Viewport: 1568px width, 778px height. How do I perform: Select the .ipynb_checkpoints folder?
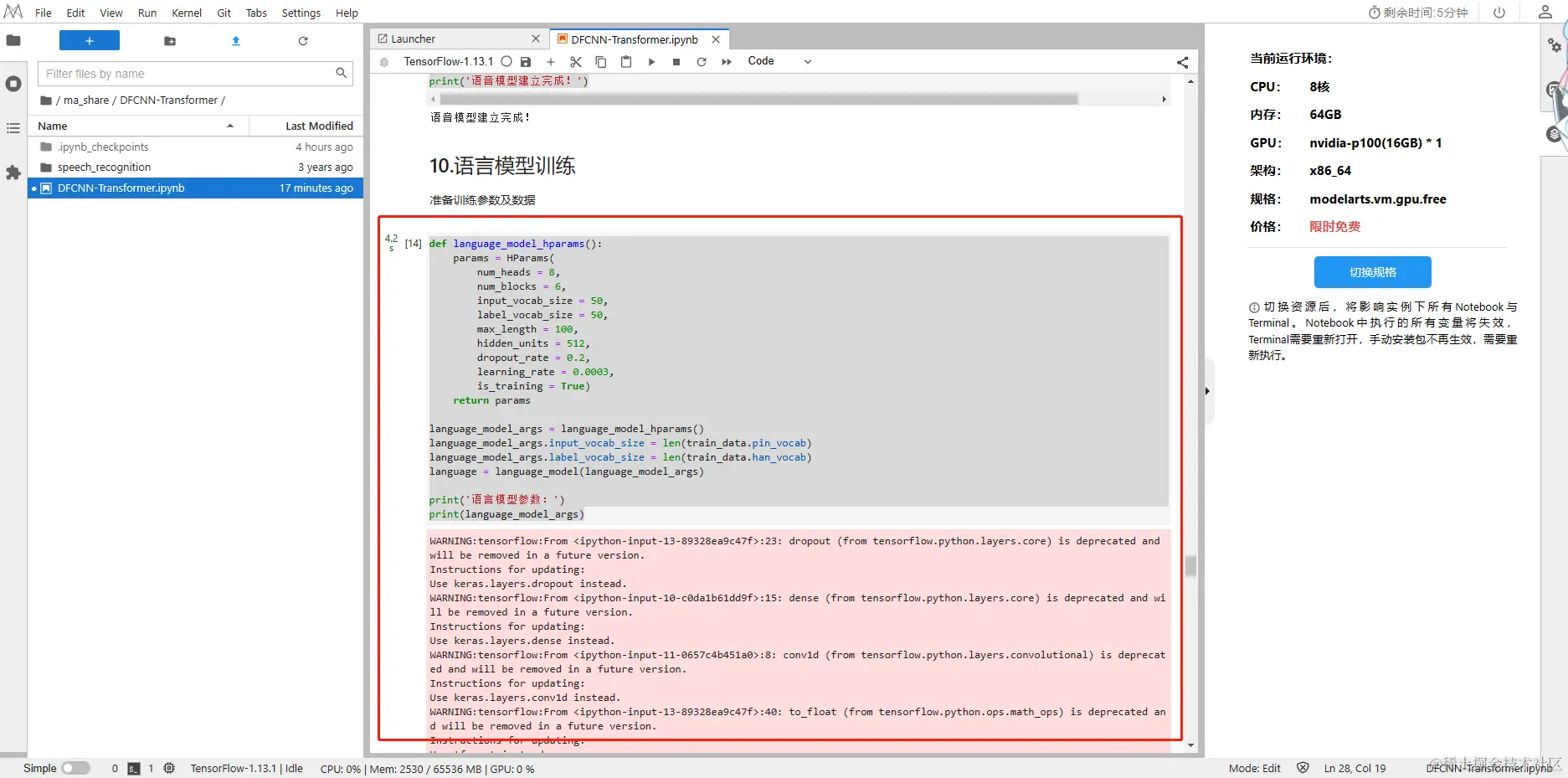click(196, 147)
